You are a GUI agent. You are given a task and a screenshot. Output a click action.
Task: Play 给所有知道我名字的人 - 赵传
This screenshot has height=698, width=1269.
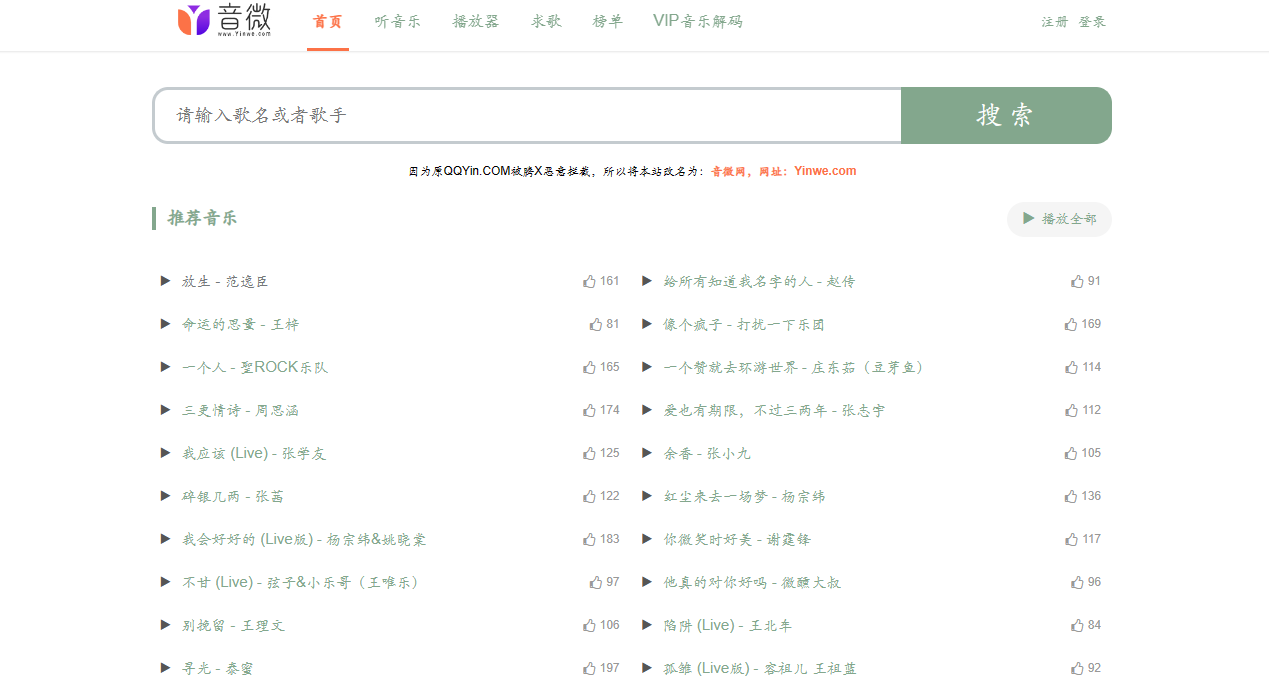point(647,281)
